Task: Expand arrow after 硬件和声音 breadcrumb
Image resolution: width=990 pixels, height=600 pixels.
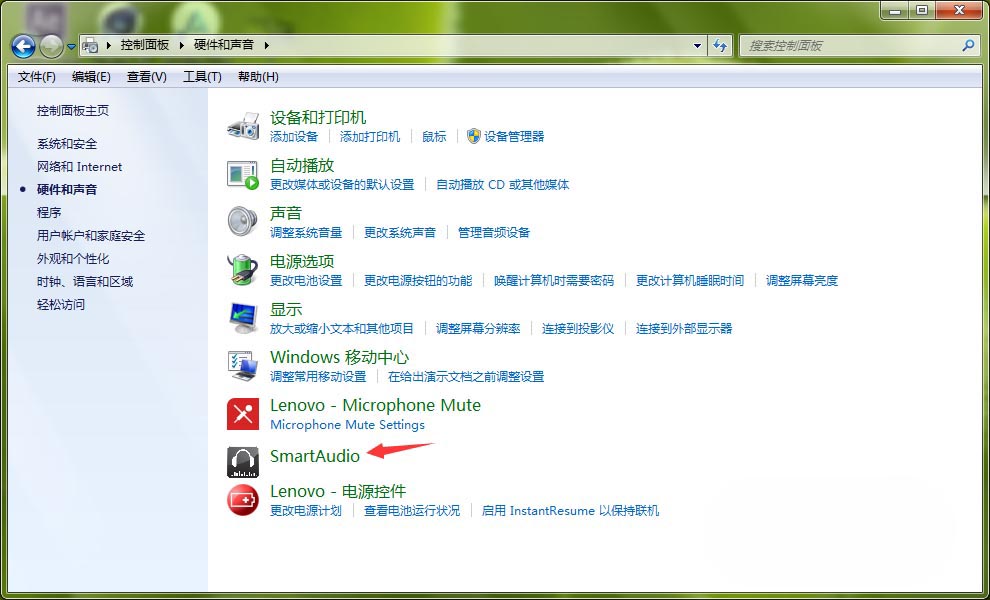Action: coord(266,45)
